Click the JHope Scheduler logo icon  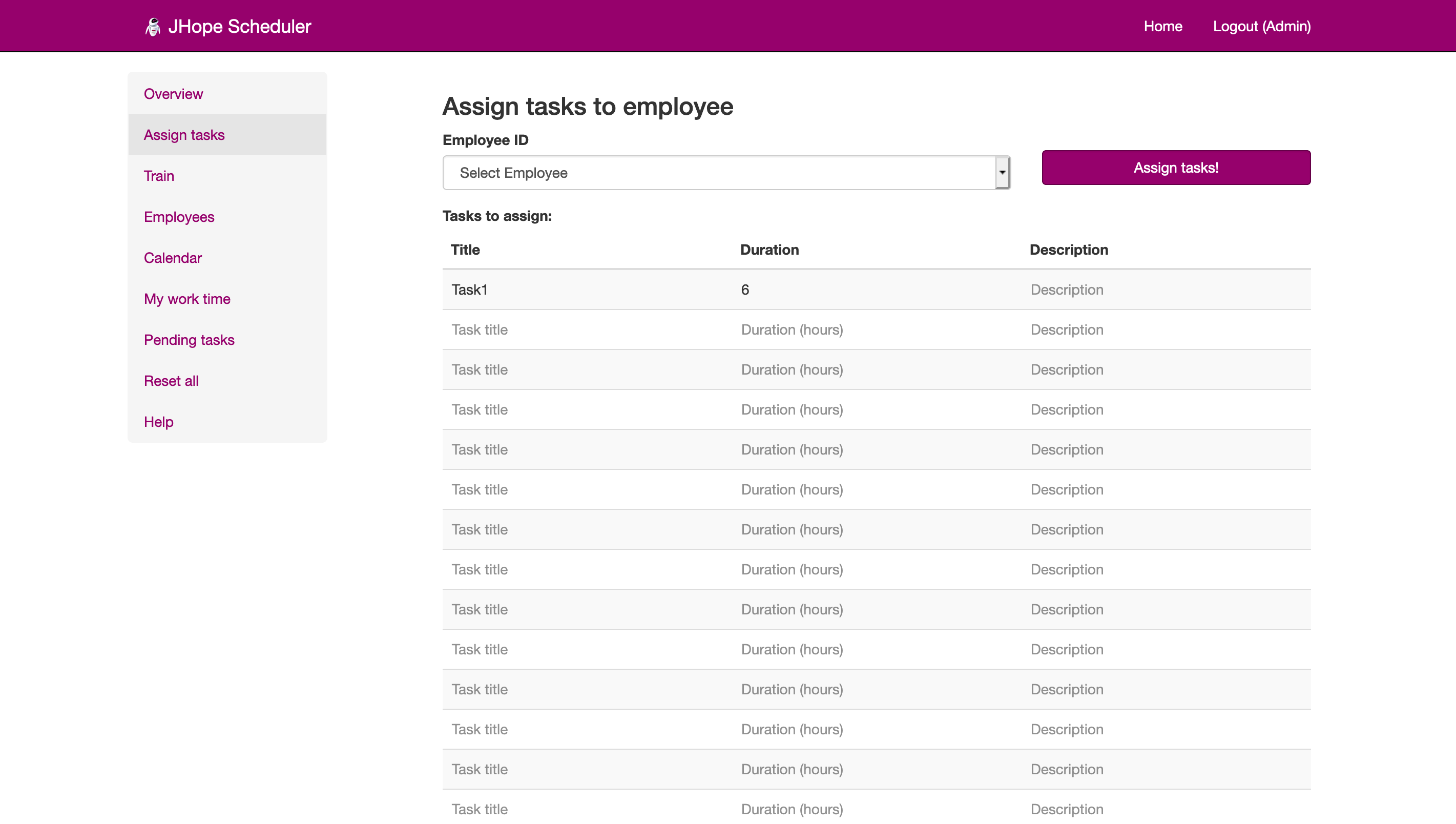point(153,27)
